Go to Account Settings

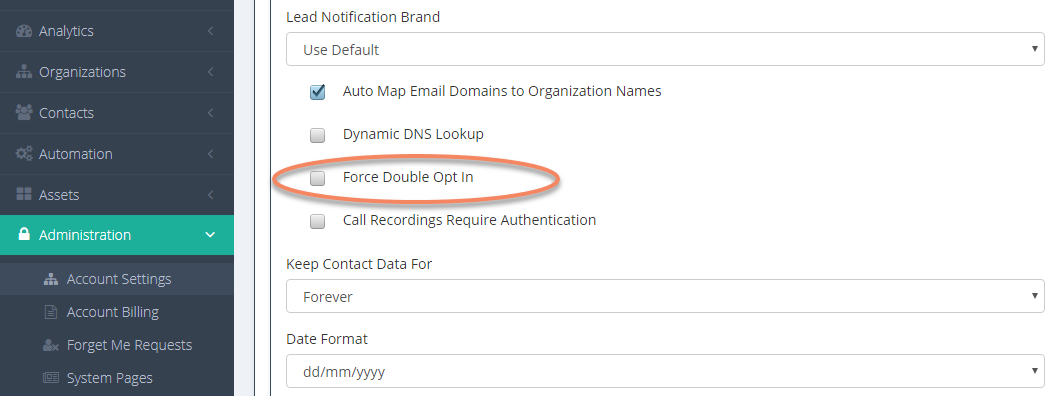click(117, 279)
